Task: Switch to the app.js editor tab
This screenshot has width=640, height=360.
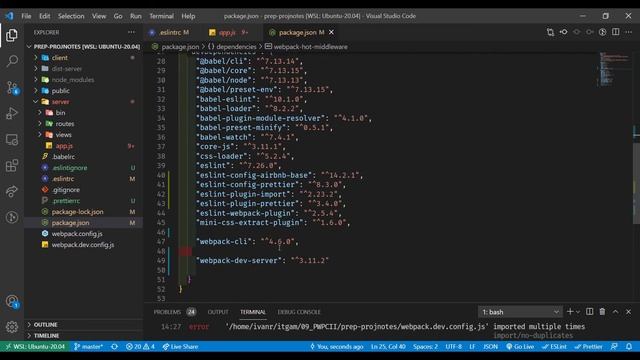Action: point(228,32)
